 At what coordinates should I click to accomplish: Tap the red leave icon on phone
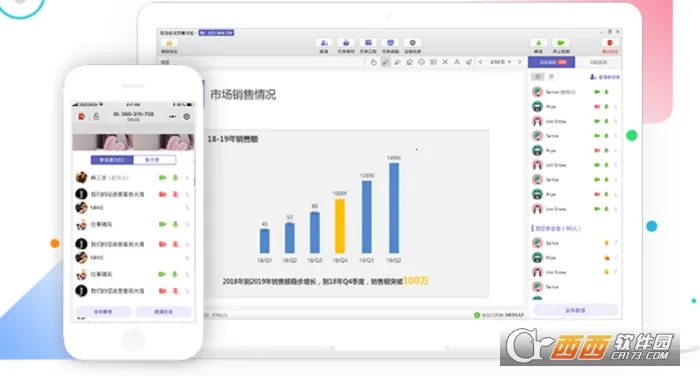coord(82,116)
